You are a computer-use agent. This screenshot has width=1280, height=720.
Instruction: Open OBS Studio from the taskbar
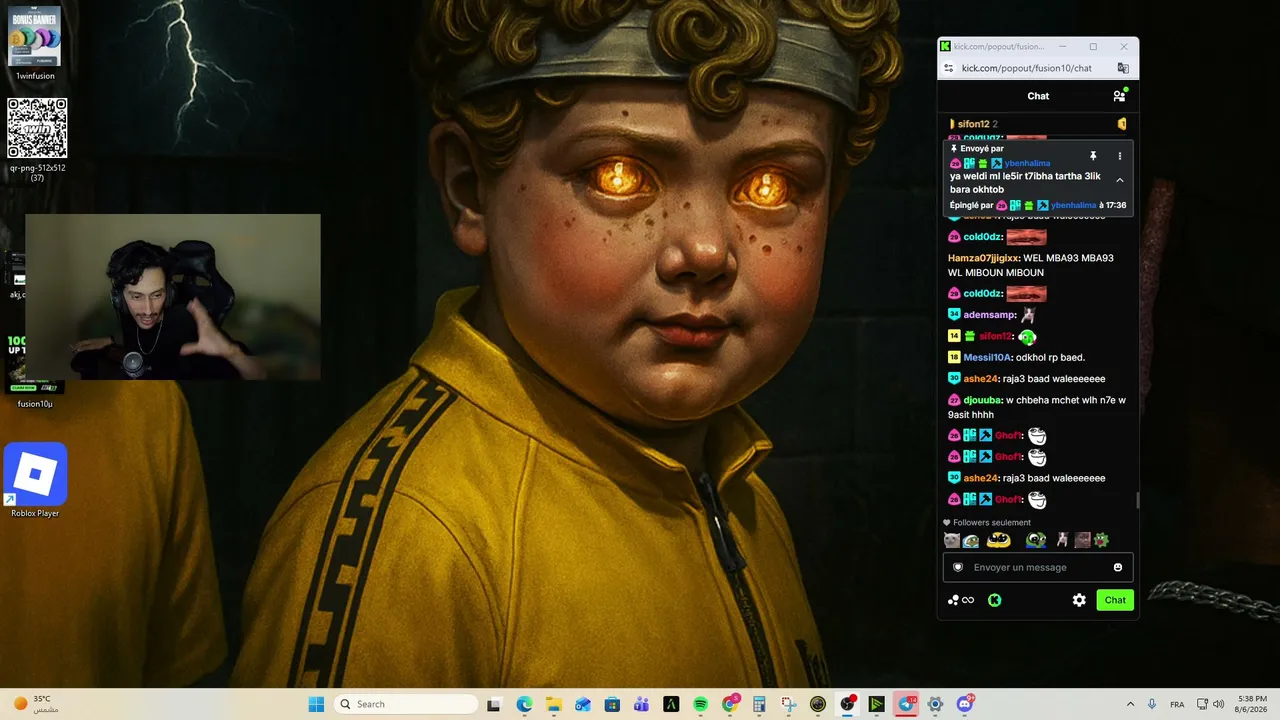847,704
